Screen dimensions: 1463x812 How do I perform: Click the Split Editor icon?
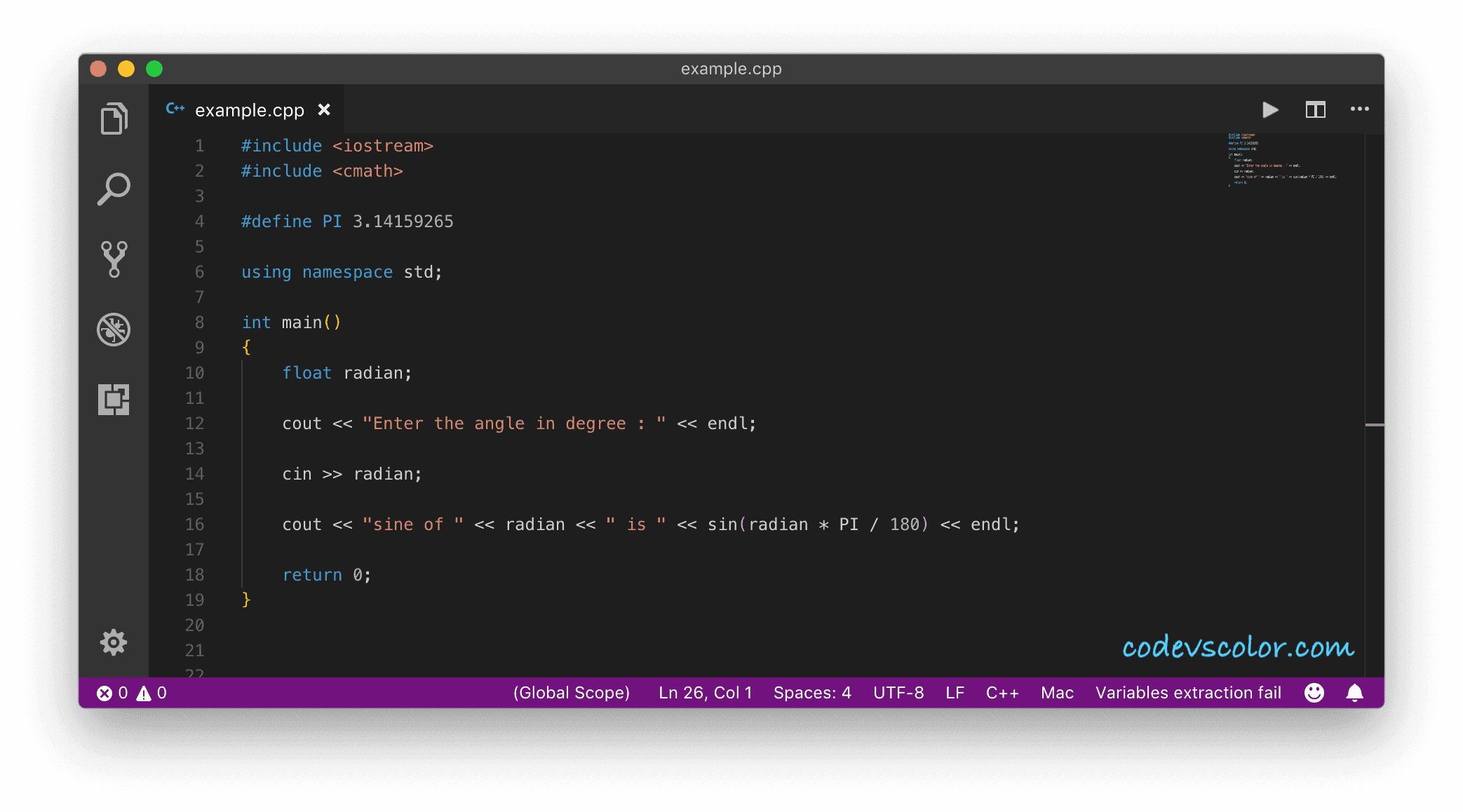pos(1315,109)
